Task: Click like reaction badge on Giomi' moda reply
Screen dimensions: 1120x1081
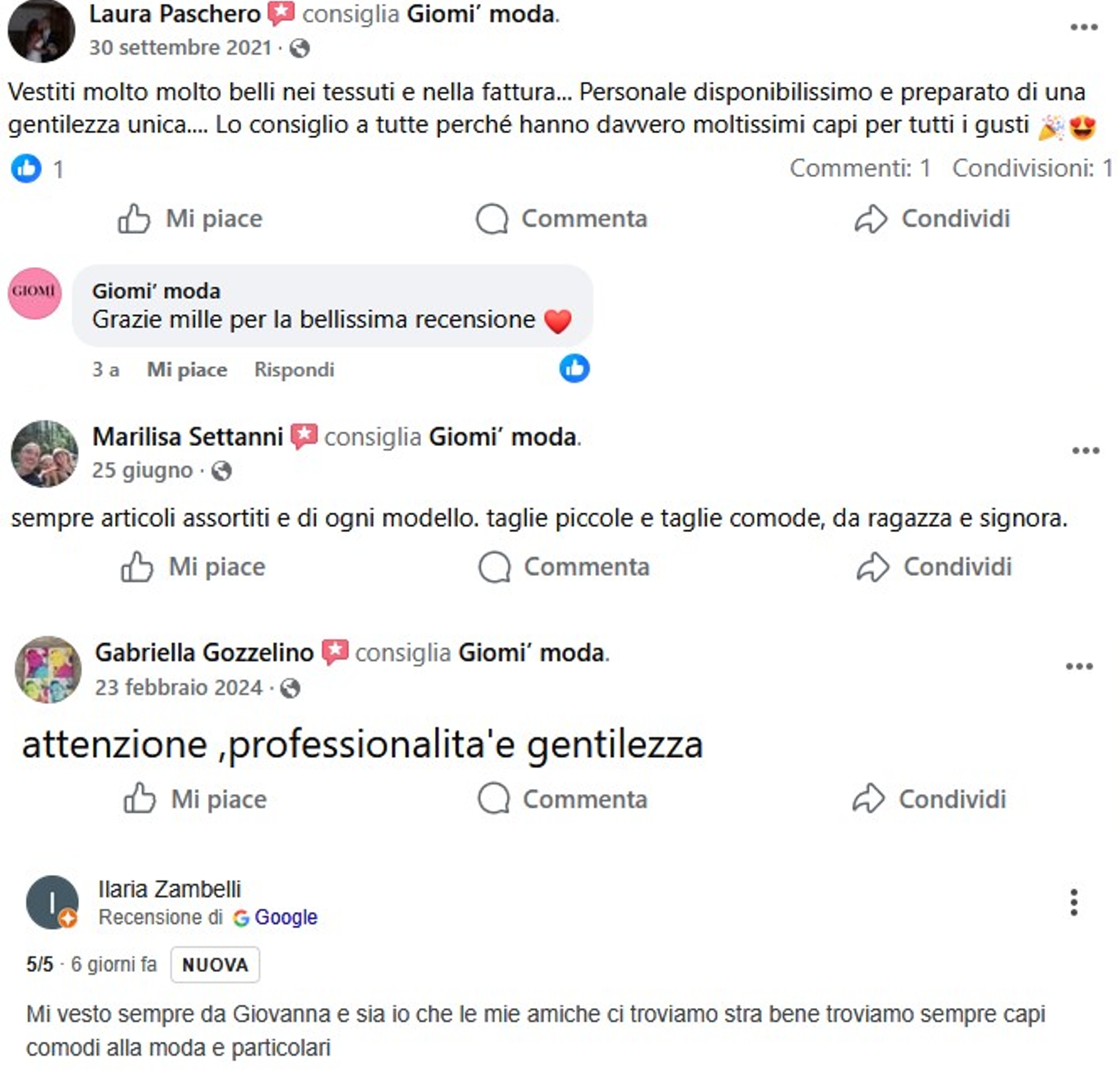Action: pyautogui.click(x=574, y=368)
